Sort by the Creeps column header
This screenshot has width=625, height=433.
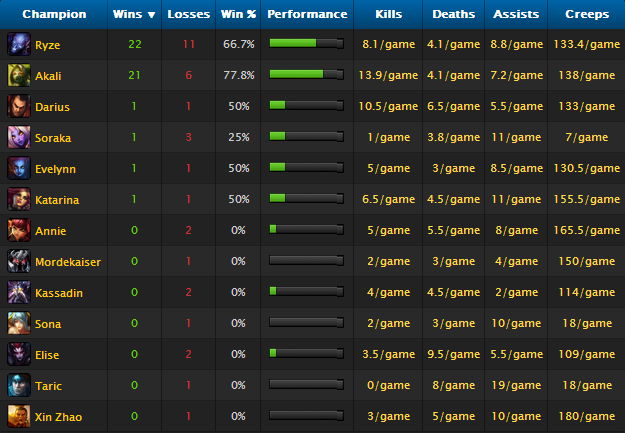(x=587, y=14)
